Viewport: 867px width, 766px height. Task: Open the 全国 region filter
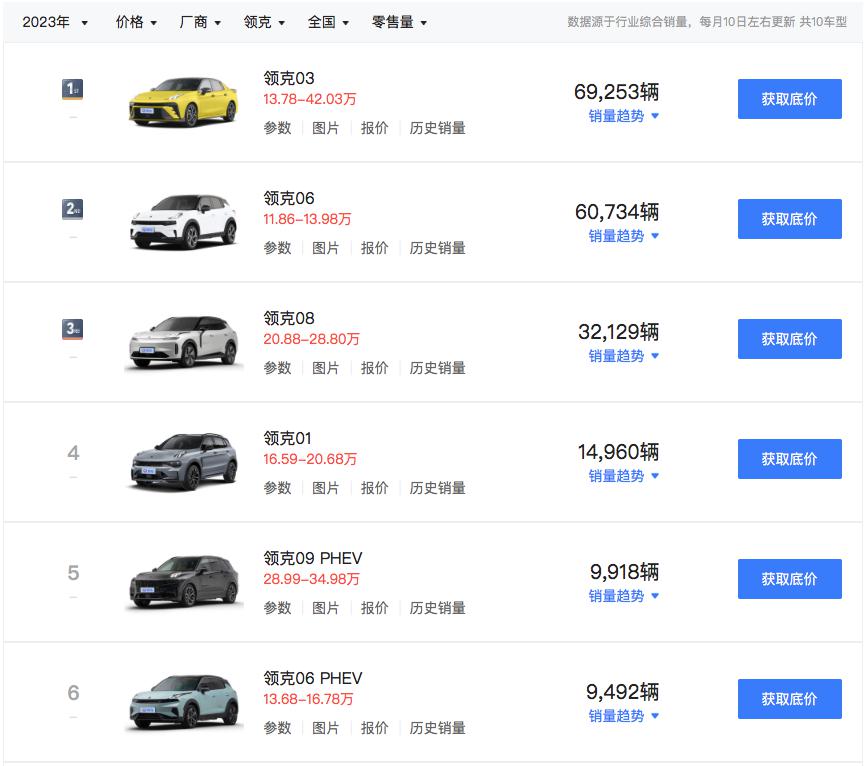point(328,22)
